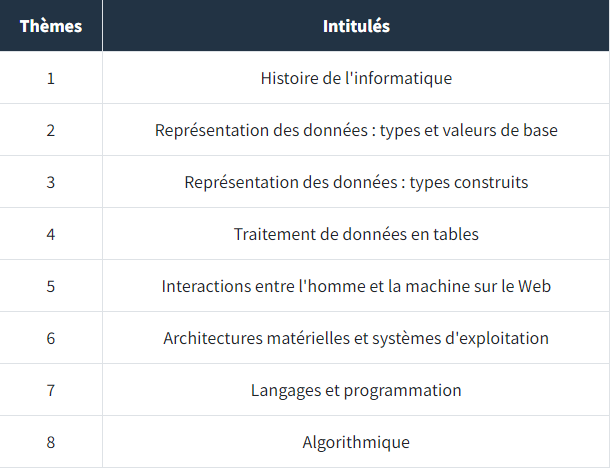Select theme number 8 cell
The image size is (611, 469).
[51, 442]
